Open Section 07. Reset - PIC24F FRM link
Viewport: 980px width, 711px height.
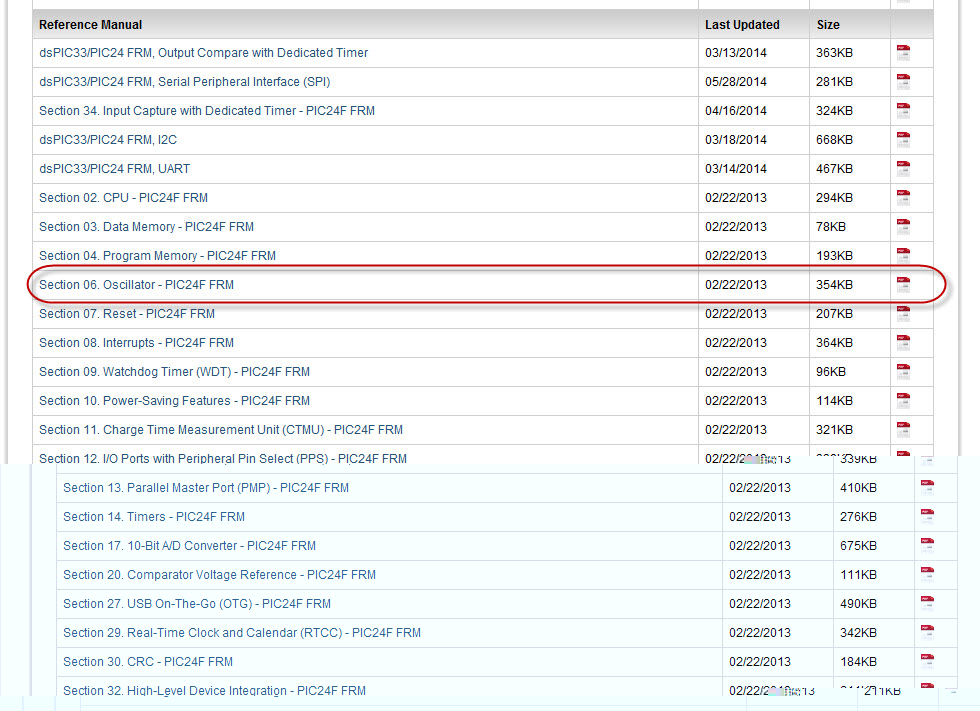pos(127,314)
